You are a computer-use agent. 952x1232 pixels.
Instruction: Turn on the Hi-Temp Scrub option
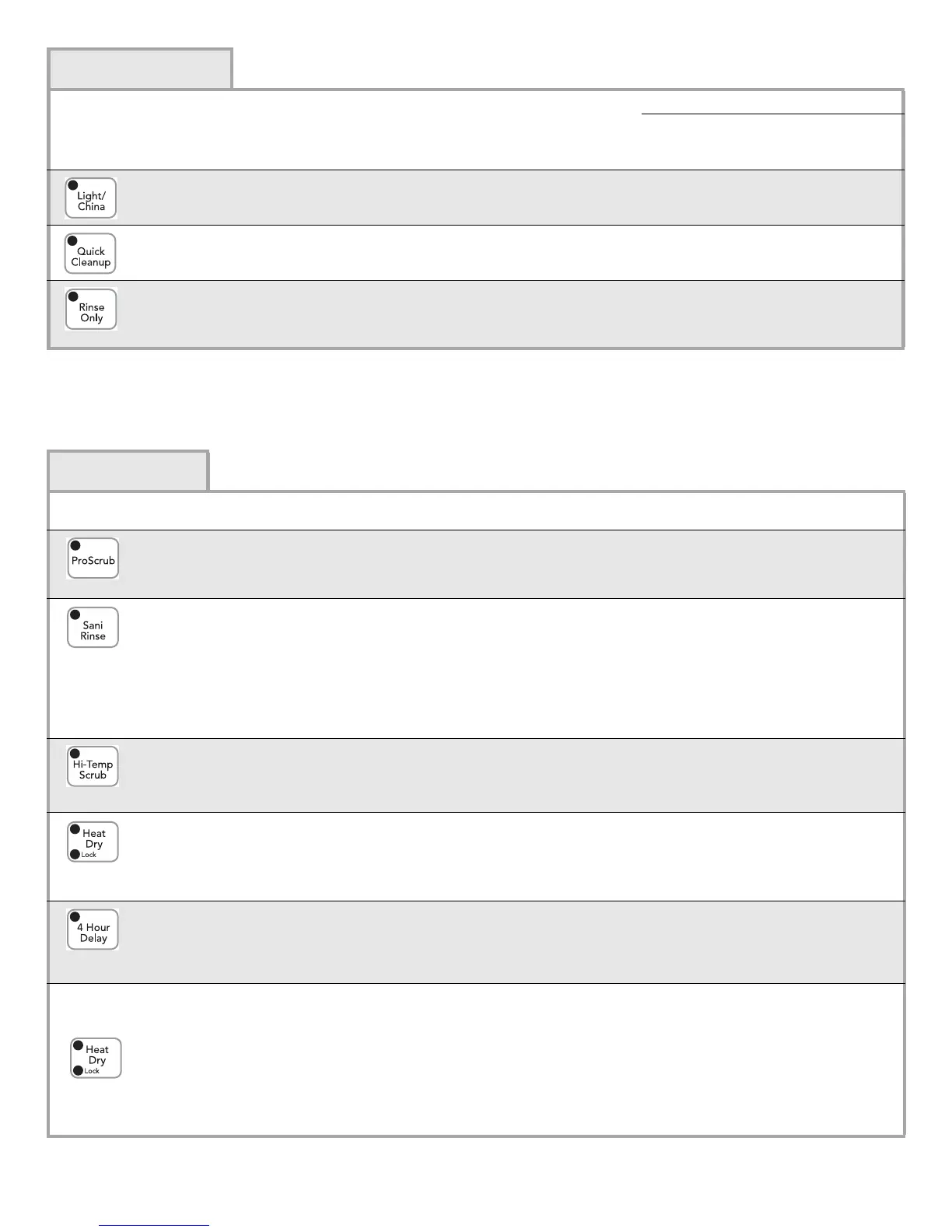(93, 767)
